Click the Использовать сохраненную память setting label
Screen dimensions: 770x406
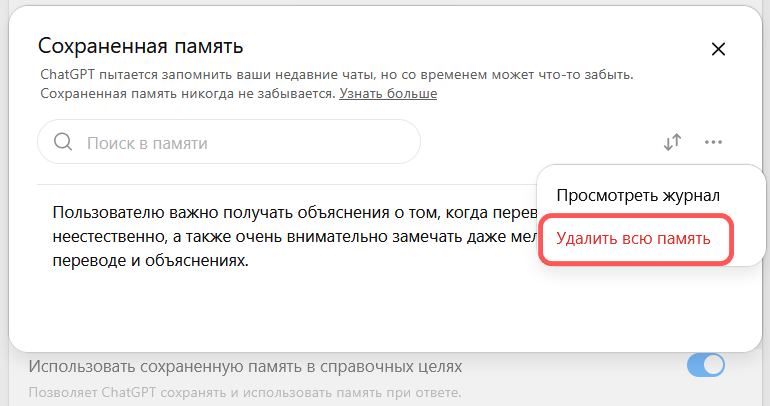(245, 366)
